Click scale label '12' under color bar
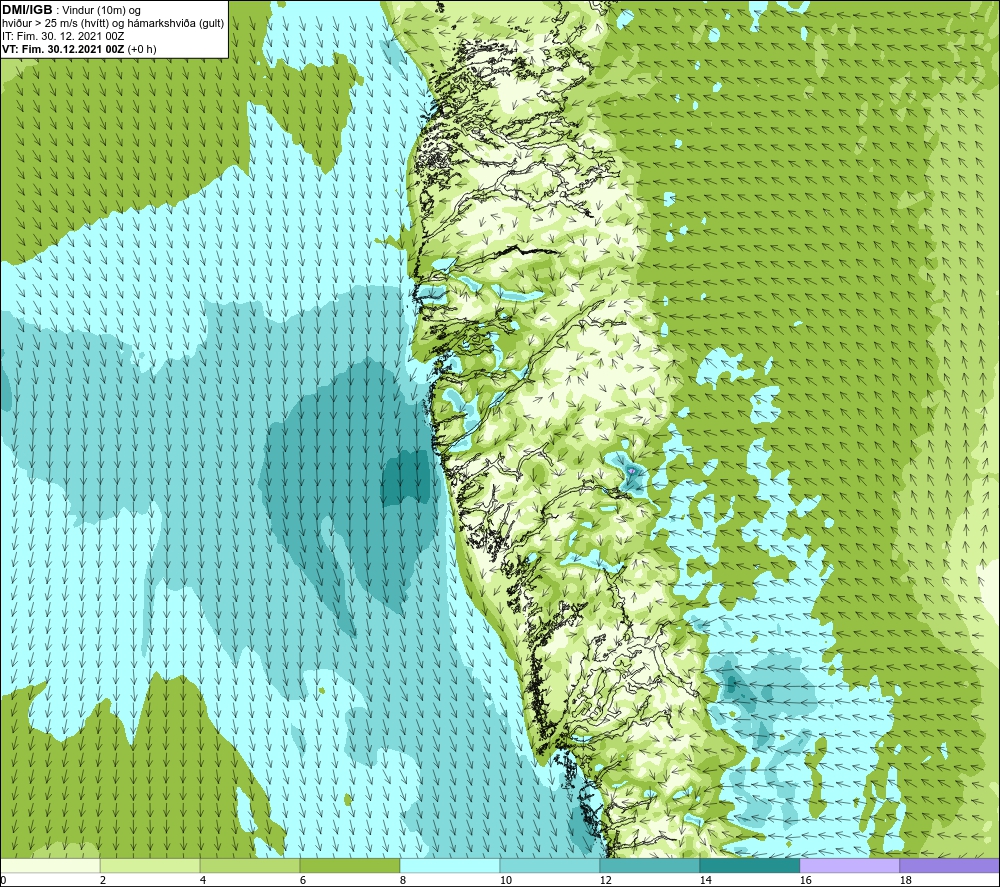 point(605,880)
